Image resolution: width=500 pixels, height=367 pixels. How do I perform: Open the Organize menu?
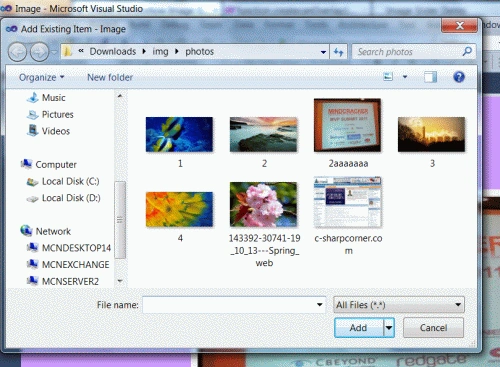41,77
